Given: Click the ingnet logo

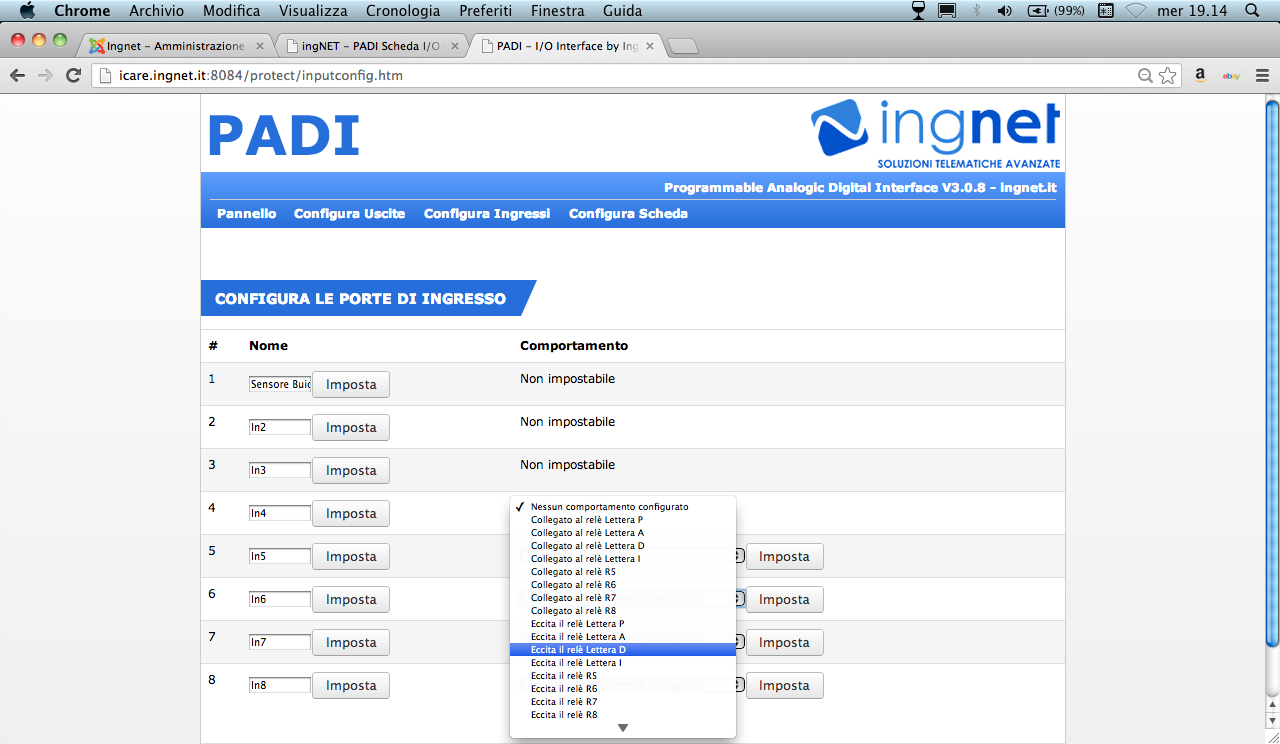Looking at the screenshot, I should tap(936, 134).
